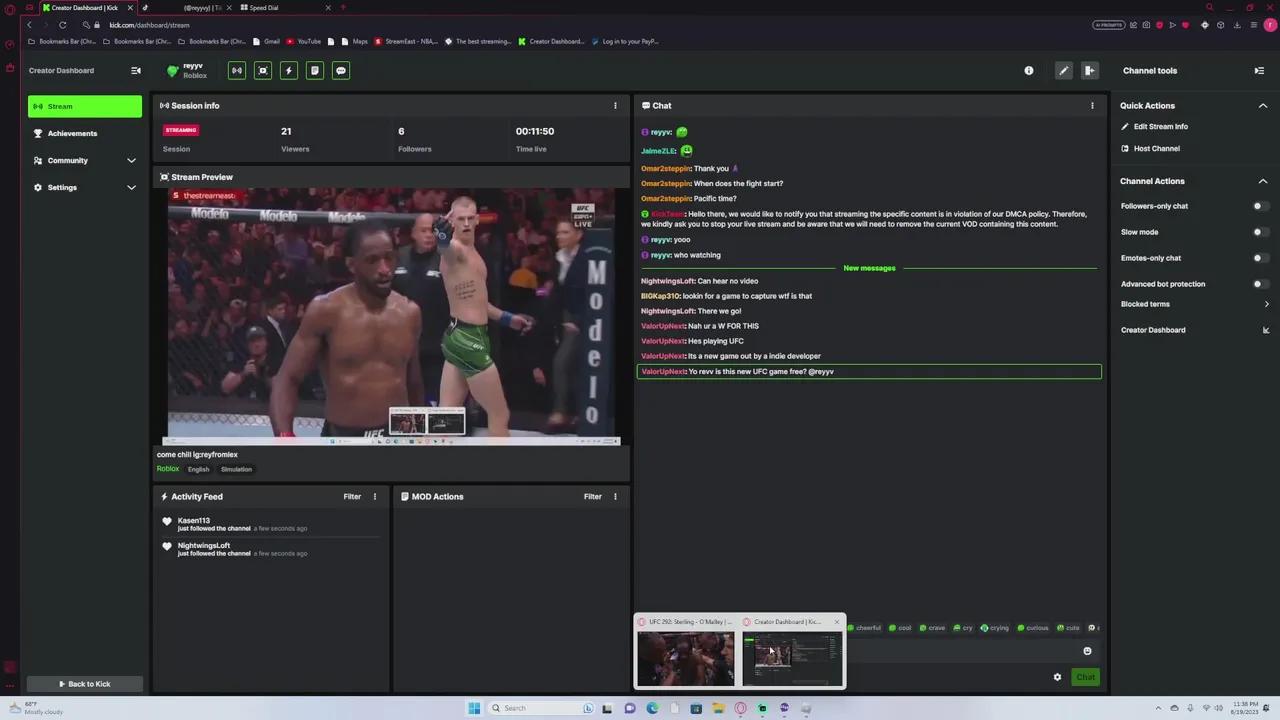
Task: Click the Opera easy setup menu icon
Action: tap(1256, 25)
